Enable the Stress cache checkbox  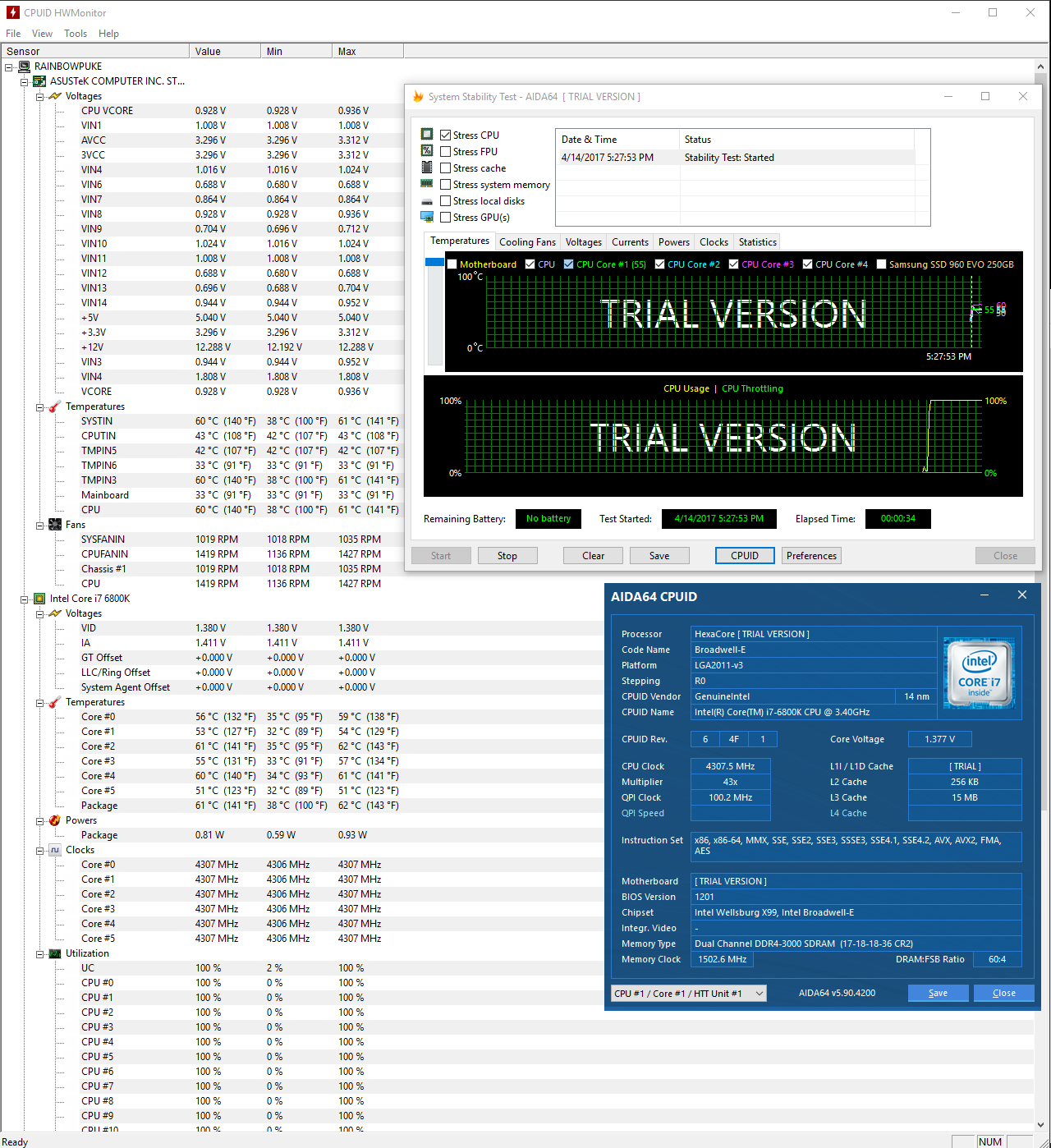click(x=445, y=168)
